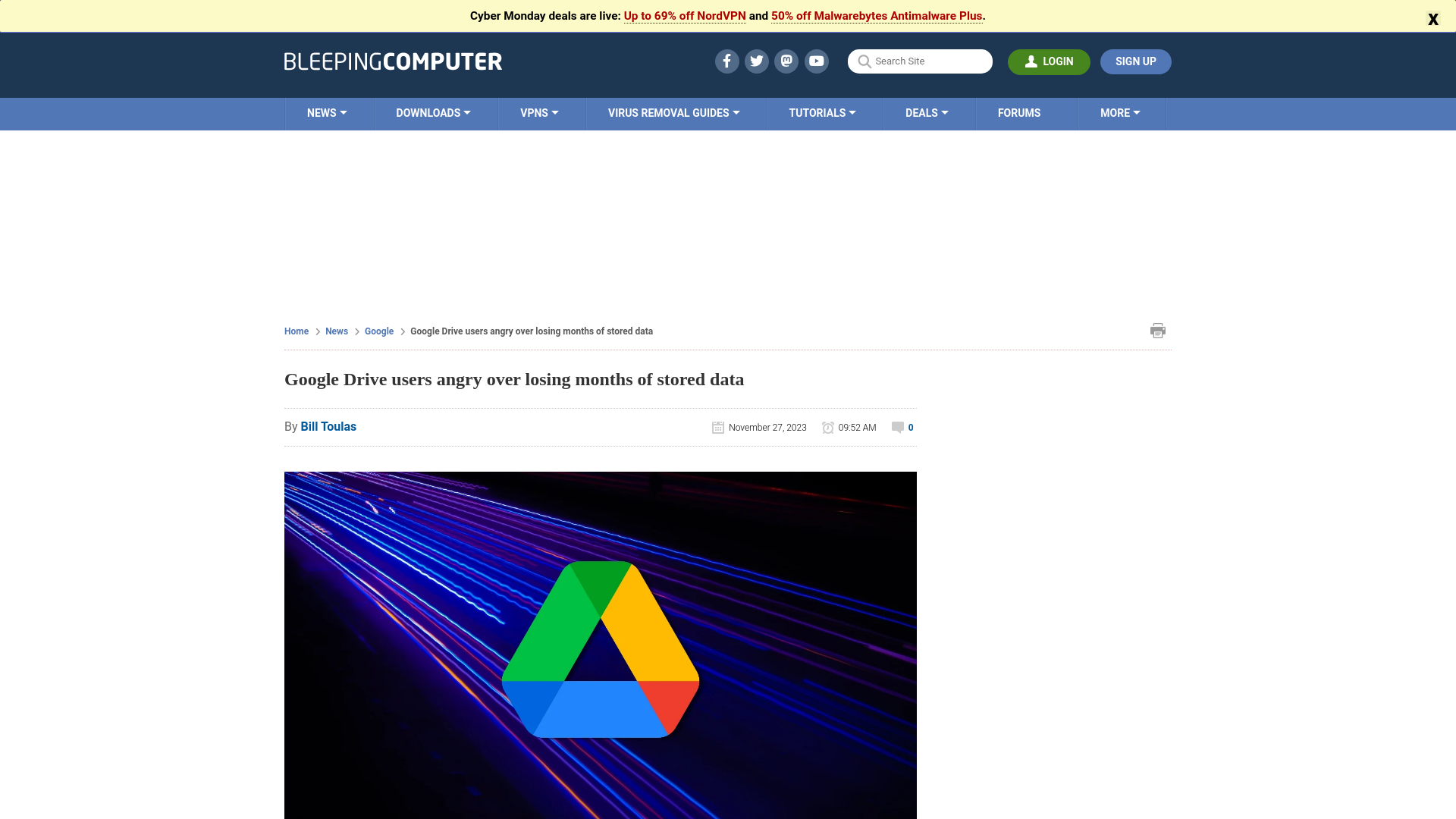Click the Bill Toulas author link
Viewport: 1456px width, 819px height.
328,426
